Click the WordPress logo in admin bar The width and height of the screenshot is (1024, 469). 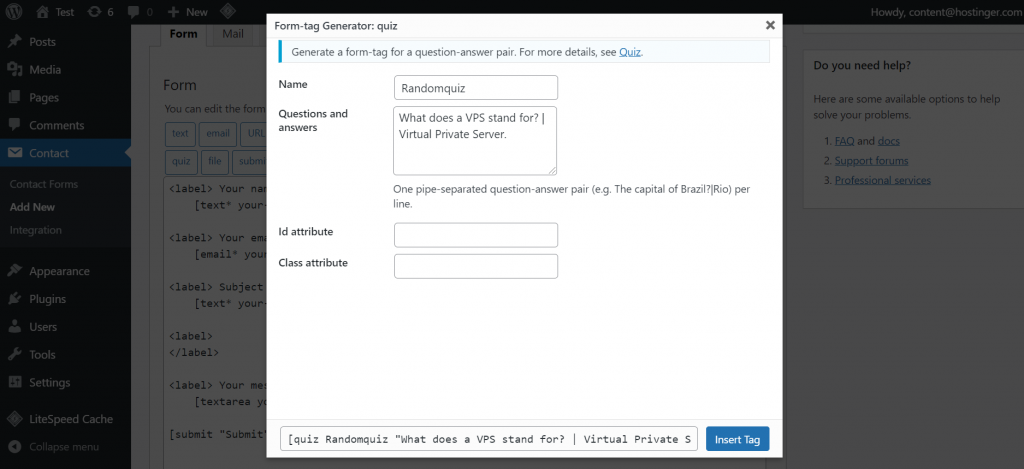(x=14, y=11)
